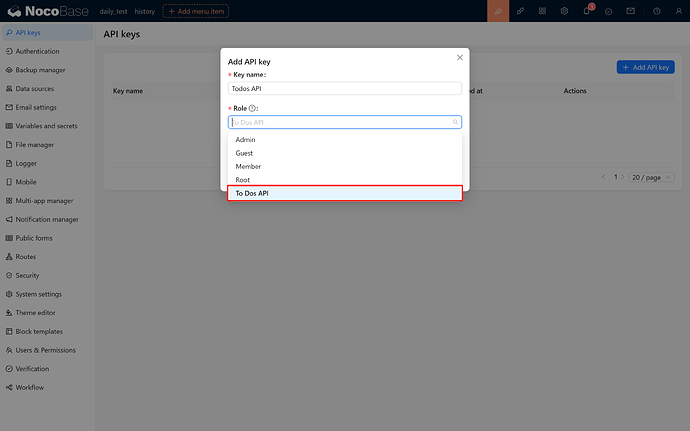Screen dimensions: 690x431
Task: Open Security settings
Action: tap(48, 275)
